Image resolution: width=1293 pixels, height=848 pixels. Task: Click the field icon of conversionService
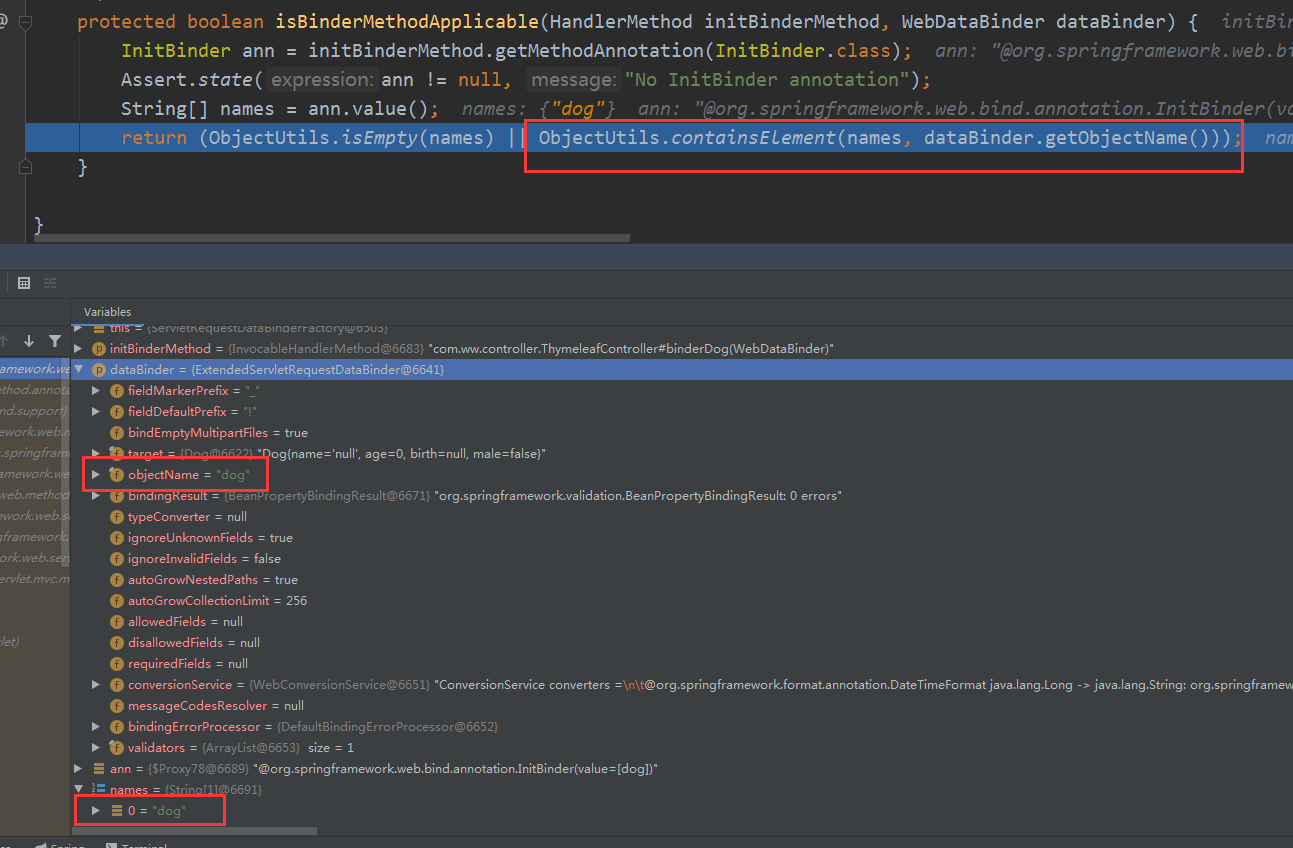[117, 685]
